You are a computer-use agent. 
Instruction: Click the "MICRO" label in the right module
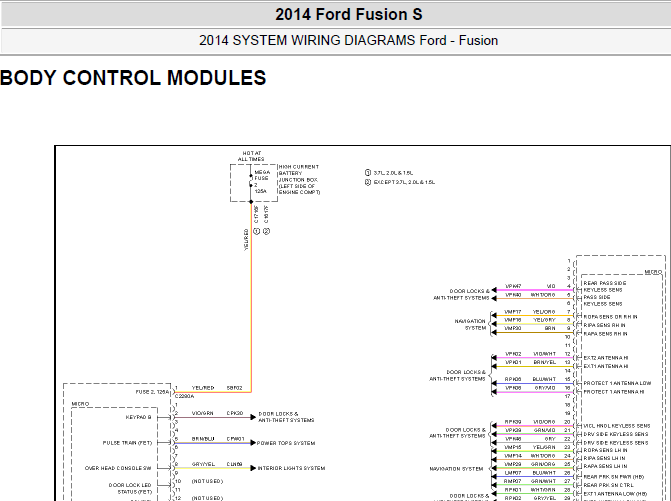coord(653,272)
